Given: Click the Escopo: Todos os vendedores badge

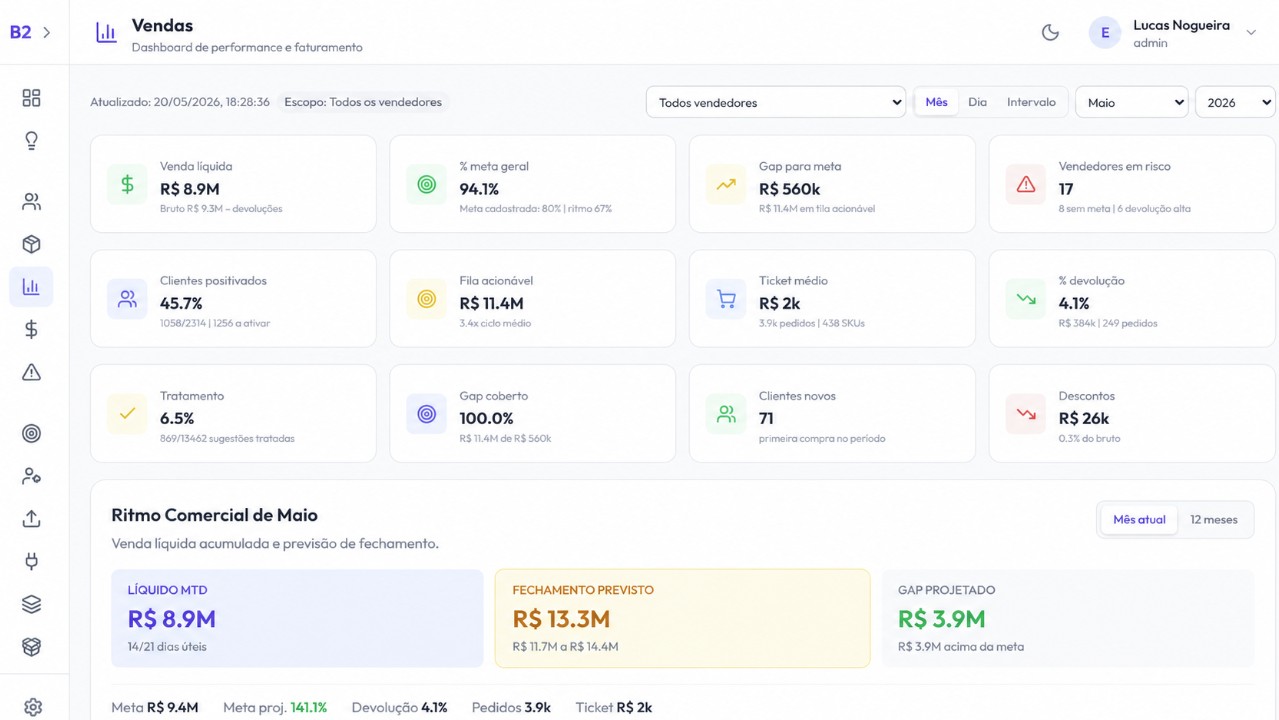Looking at the screenshot, I should [363, 102].
